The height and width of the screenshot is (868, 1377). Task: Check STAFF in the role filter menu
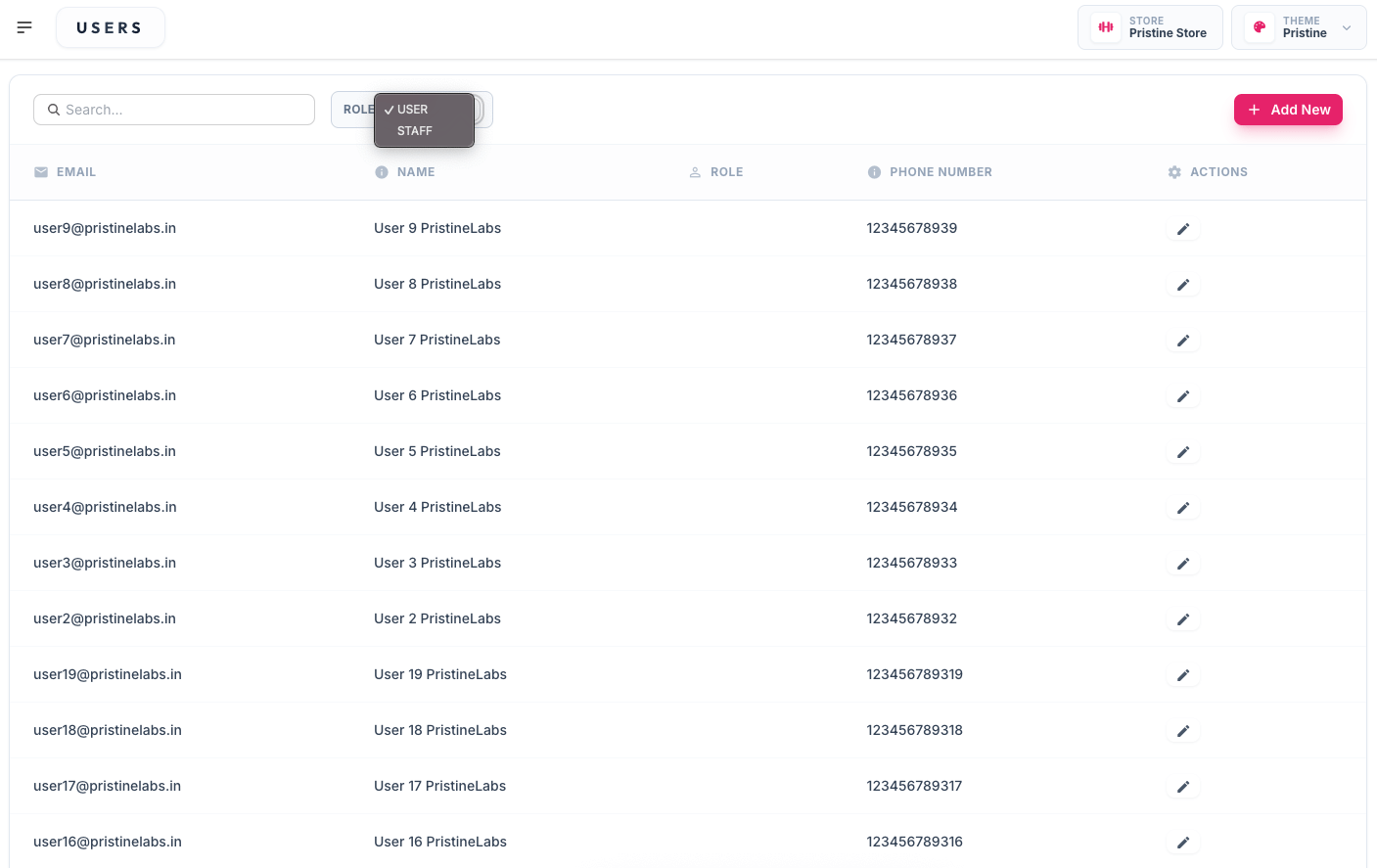pos(414,130)
